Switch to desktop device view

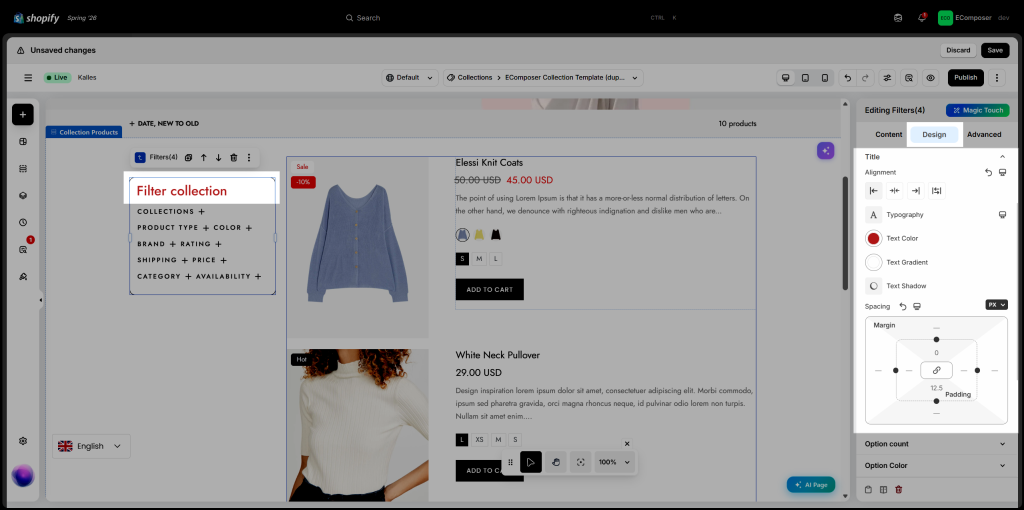coord(786,78)
